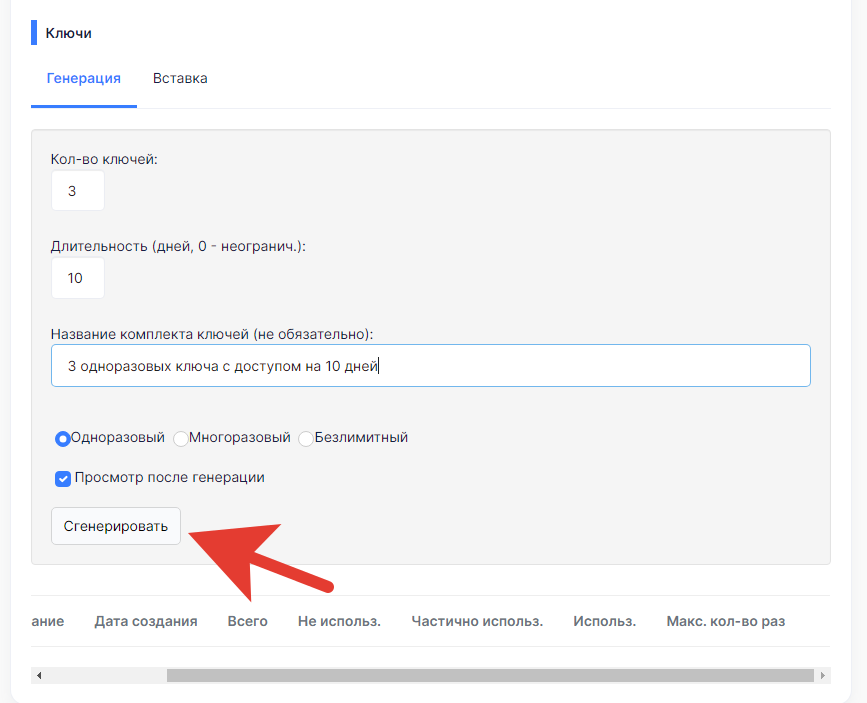
Task: Open the Вставка tab
Action: [180, 79]
